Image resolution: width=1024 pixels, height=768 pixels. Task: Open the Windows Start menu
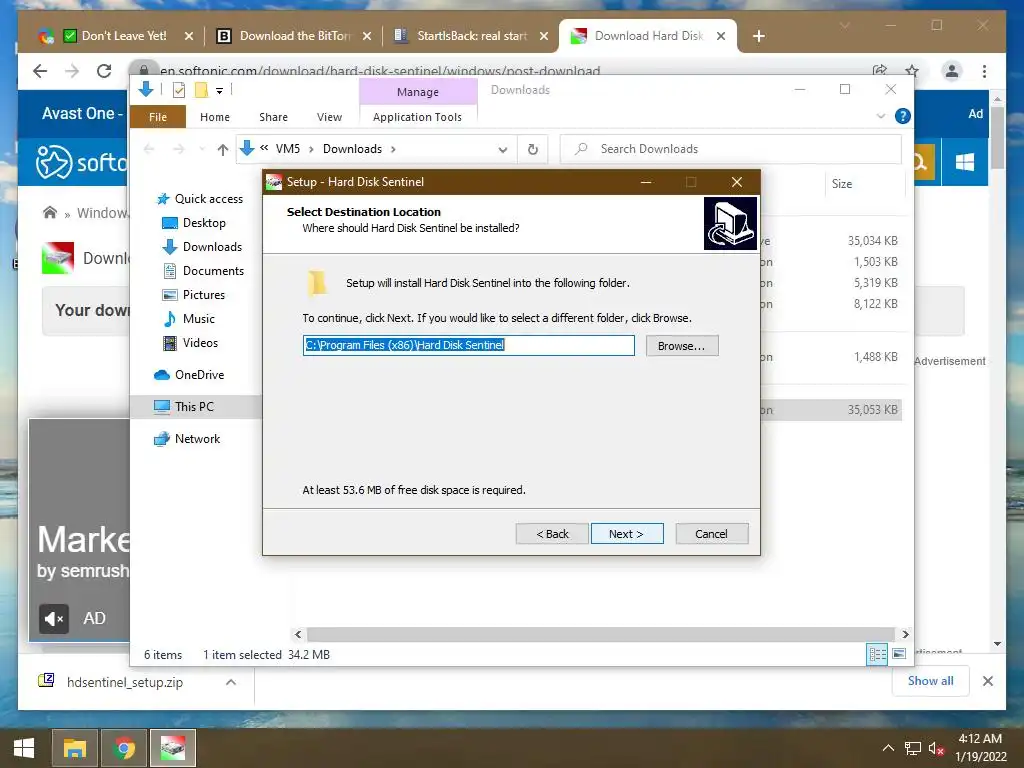click(x=24, y=748)
